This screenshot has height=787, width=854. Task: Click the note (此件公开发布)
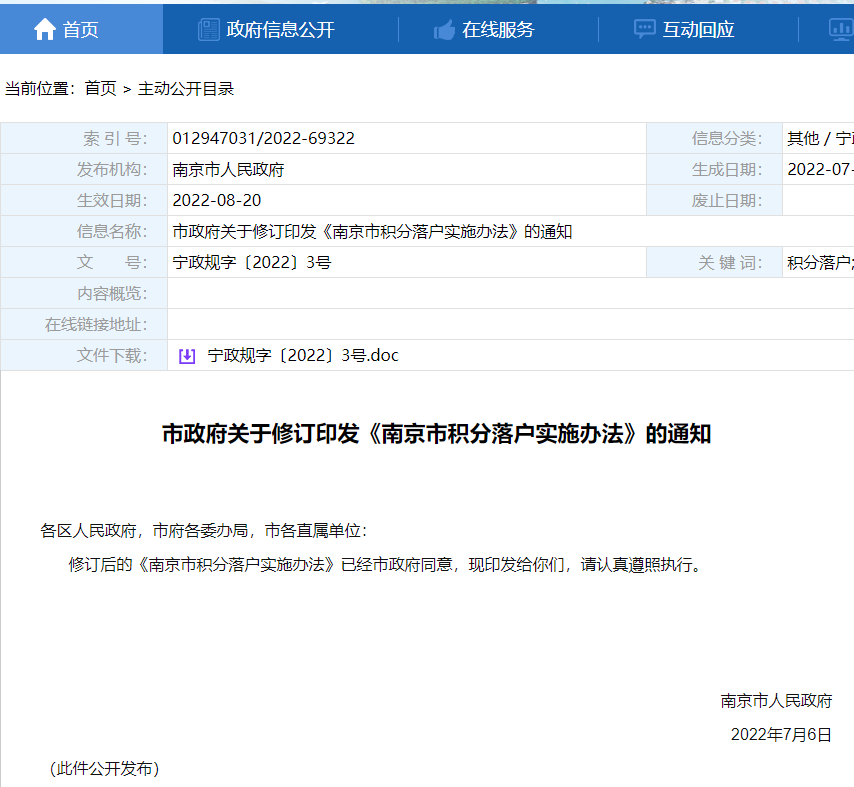coord(105,768)
